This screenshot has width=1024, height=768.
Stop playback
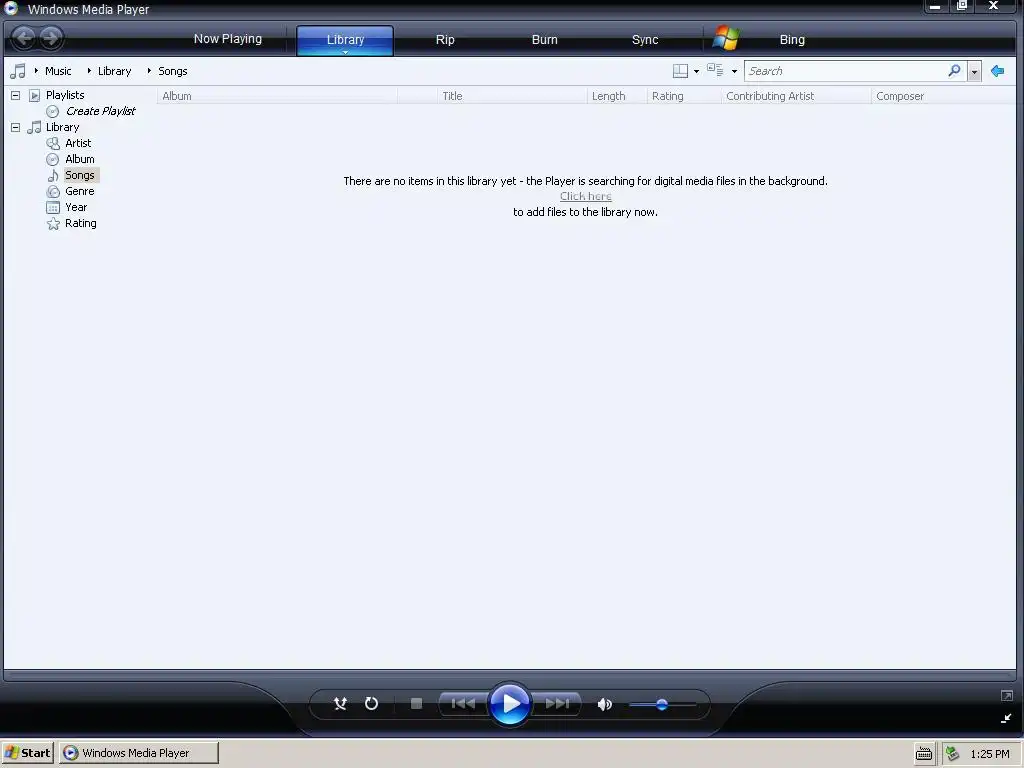pos(416,703)
